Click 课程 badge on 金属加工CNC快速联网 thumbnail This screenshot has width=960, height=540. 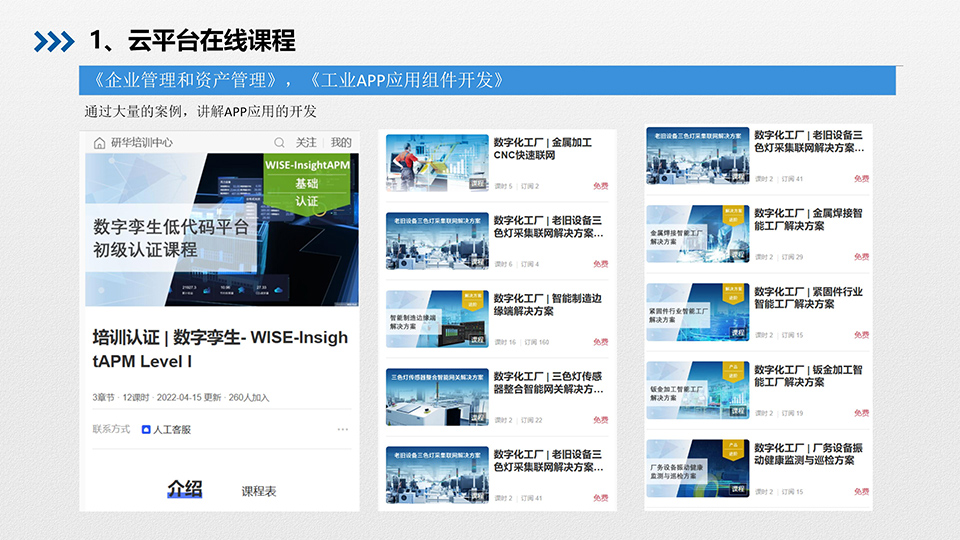click(477, 184)
